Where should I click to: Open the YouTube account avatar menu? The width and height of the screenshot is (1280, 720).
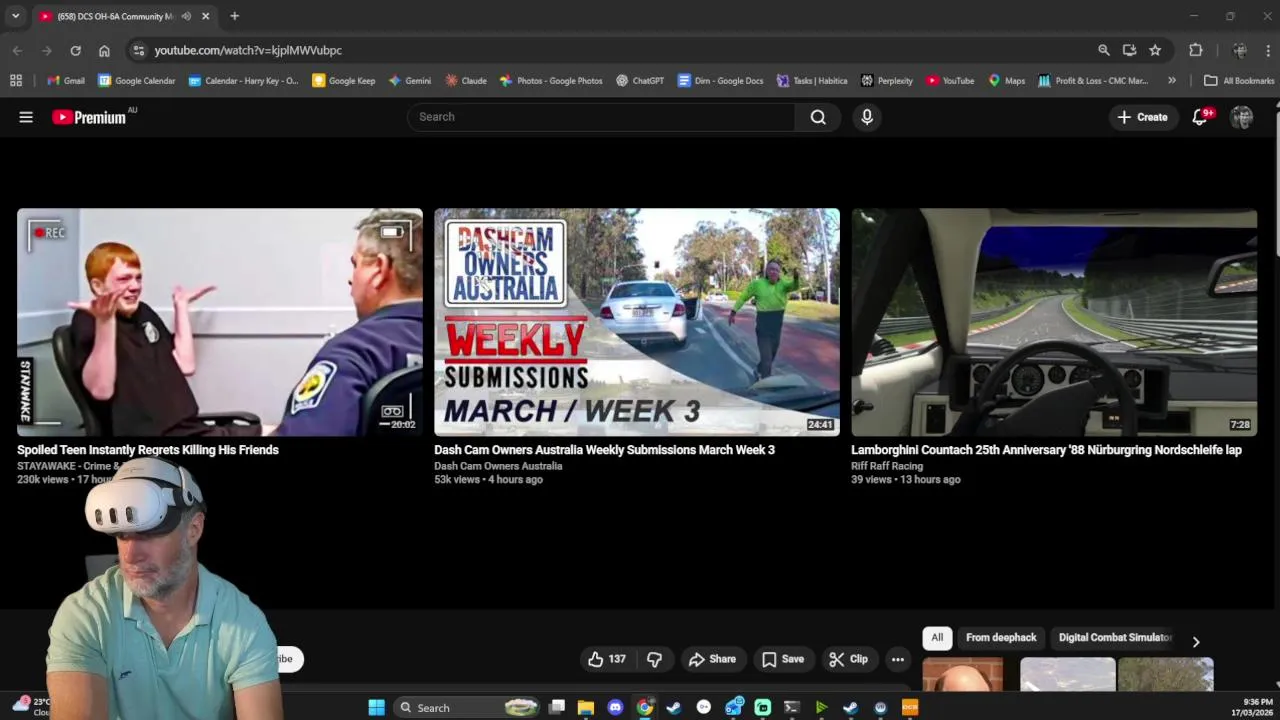tap(1242, 117)
